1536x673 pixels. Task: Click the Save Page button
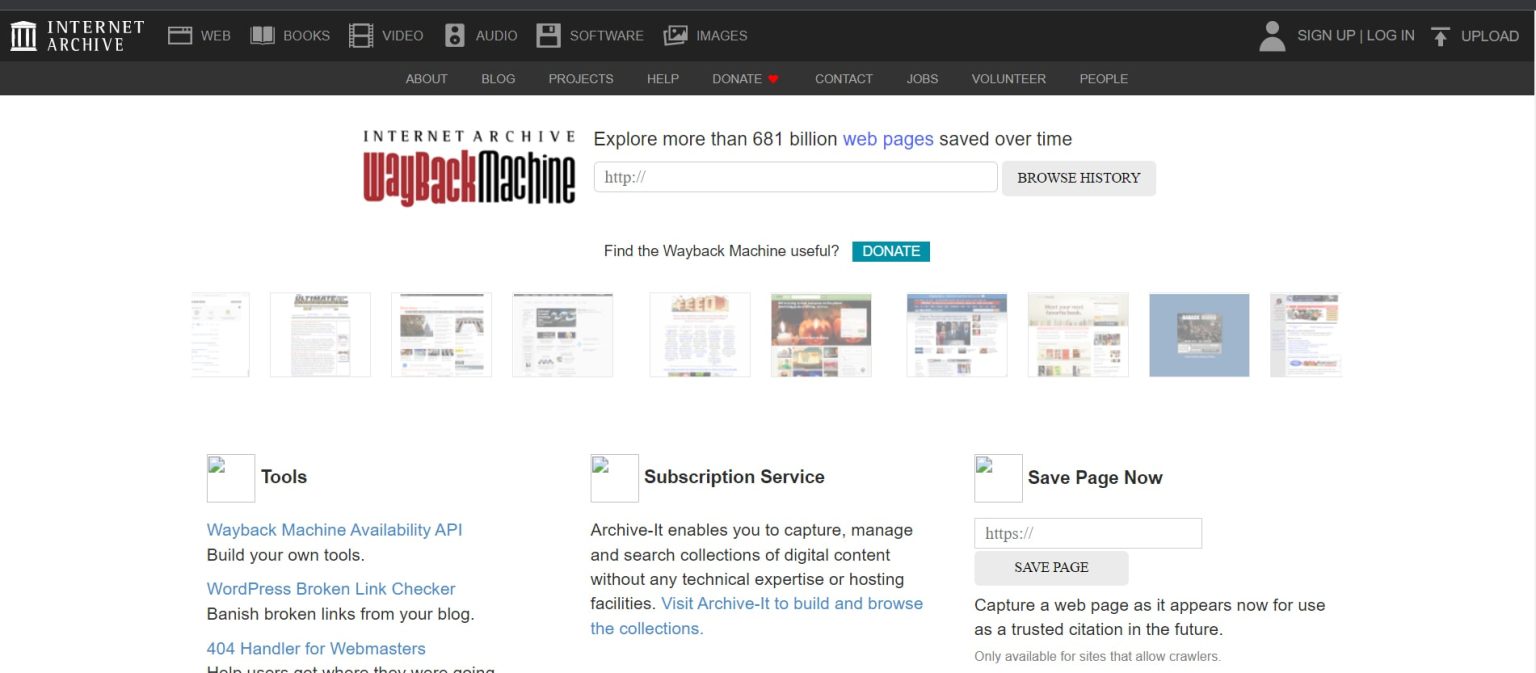1051,568
